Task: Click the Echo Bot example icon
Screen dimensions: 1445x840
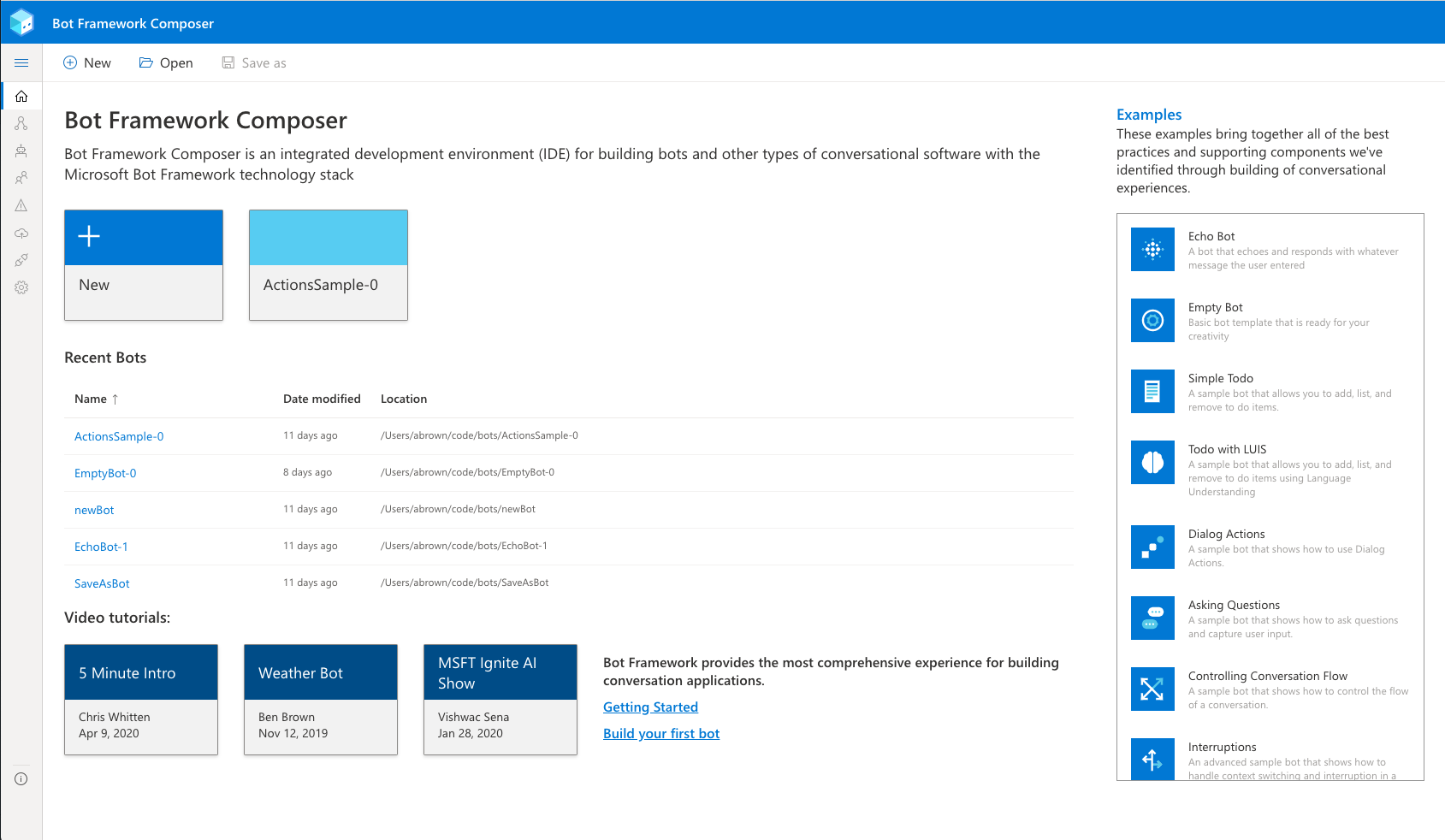Action: click(x=1152, y=250)
